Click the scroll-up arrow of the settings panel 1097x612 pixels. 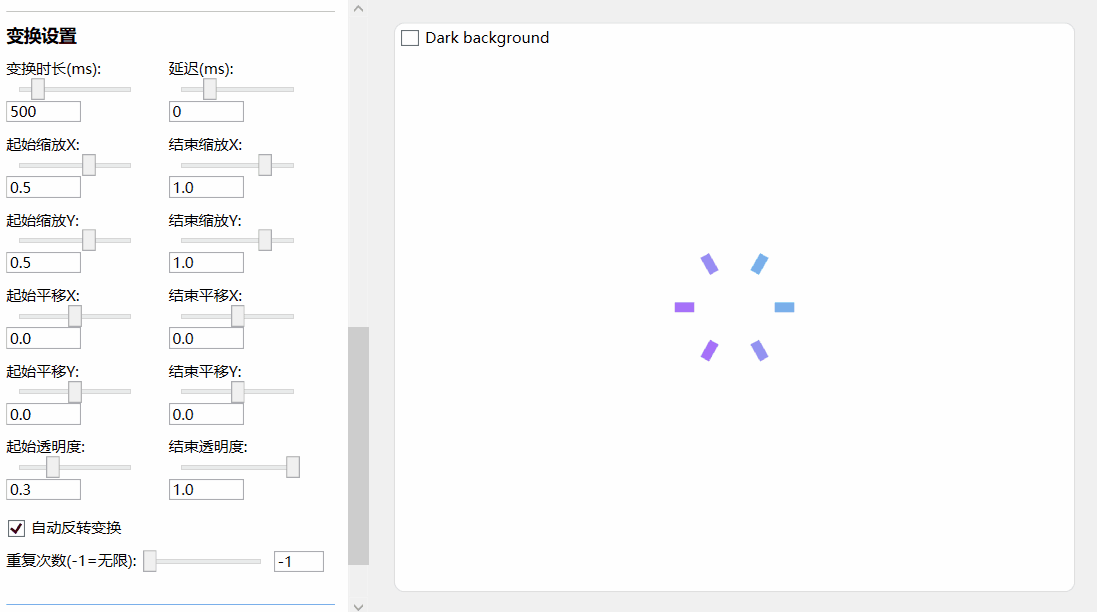point(359,9)
